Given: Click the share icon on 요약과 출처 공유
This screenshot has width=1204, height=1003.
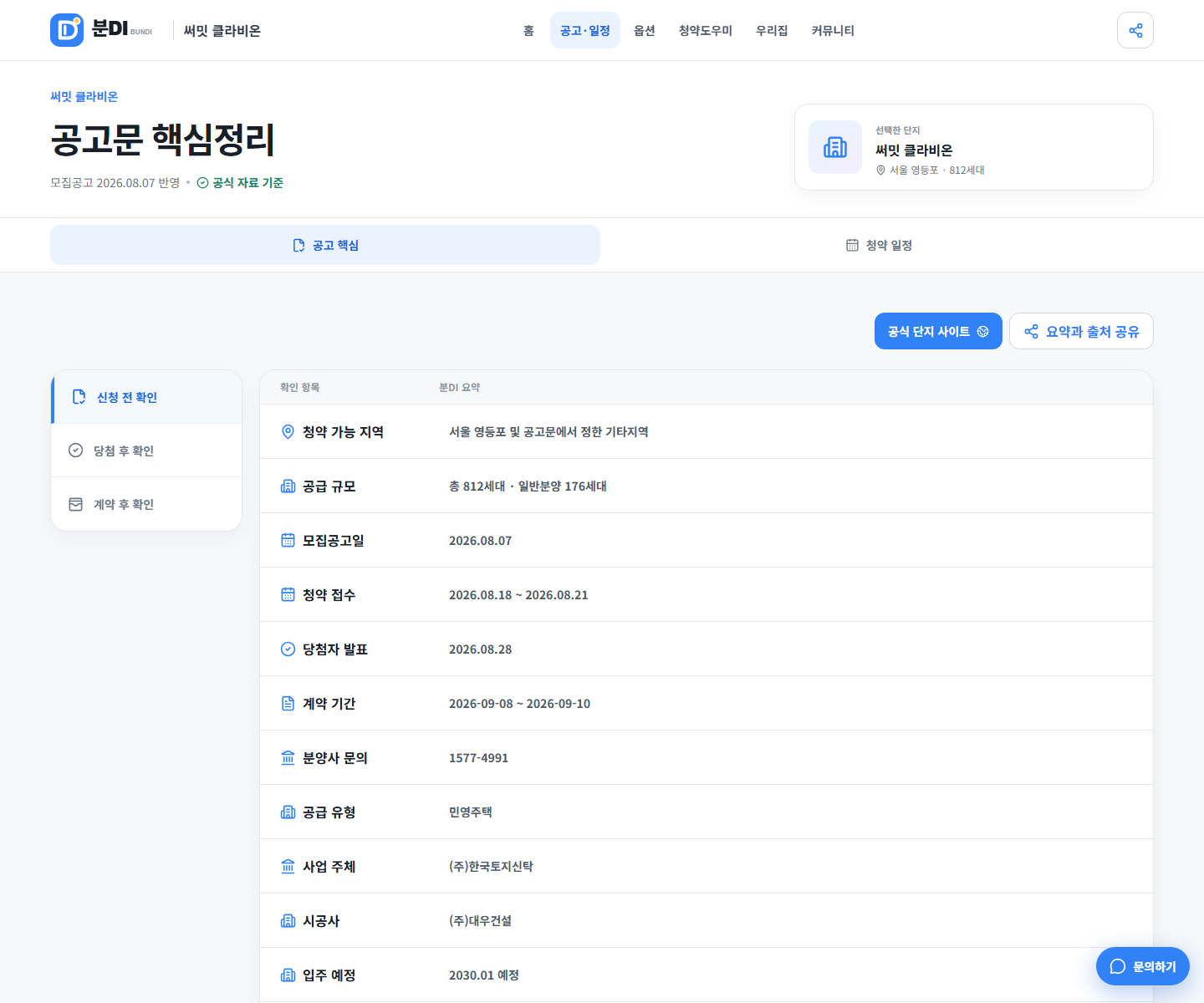Looking at the screenshot, I should [x=1032, y=331].
